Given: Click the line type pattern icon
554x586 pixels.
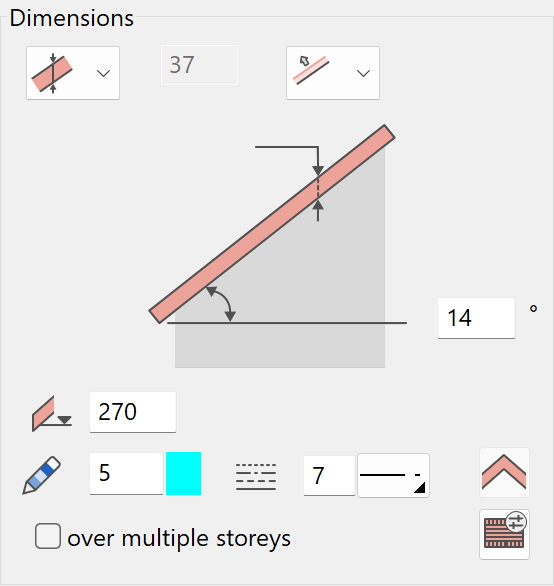Looking at the screenshot, I should 256,476.
